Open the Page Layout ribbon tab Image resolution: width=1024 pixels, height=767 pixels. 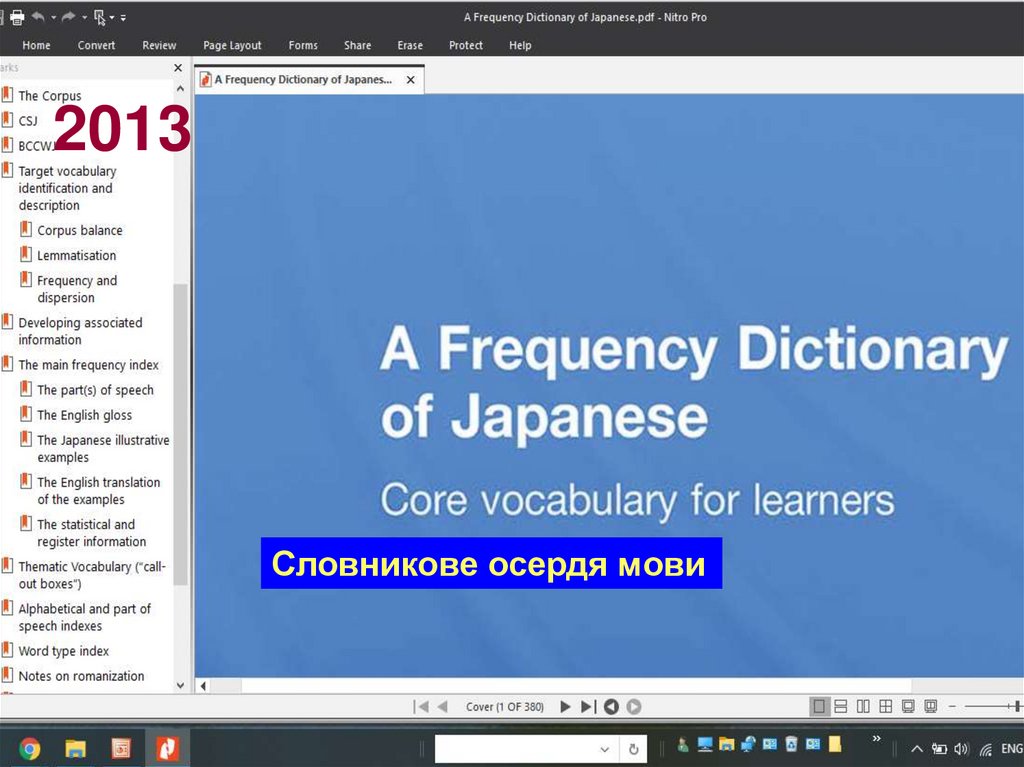pyautogui.click(x=232, y=45)
